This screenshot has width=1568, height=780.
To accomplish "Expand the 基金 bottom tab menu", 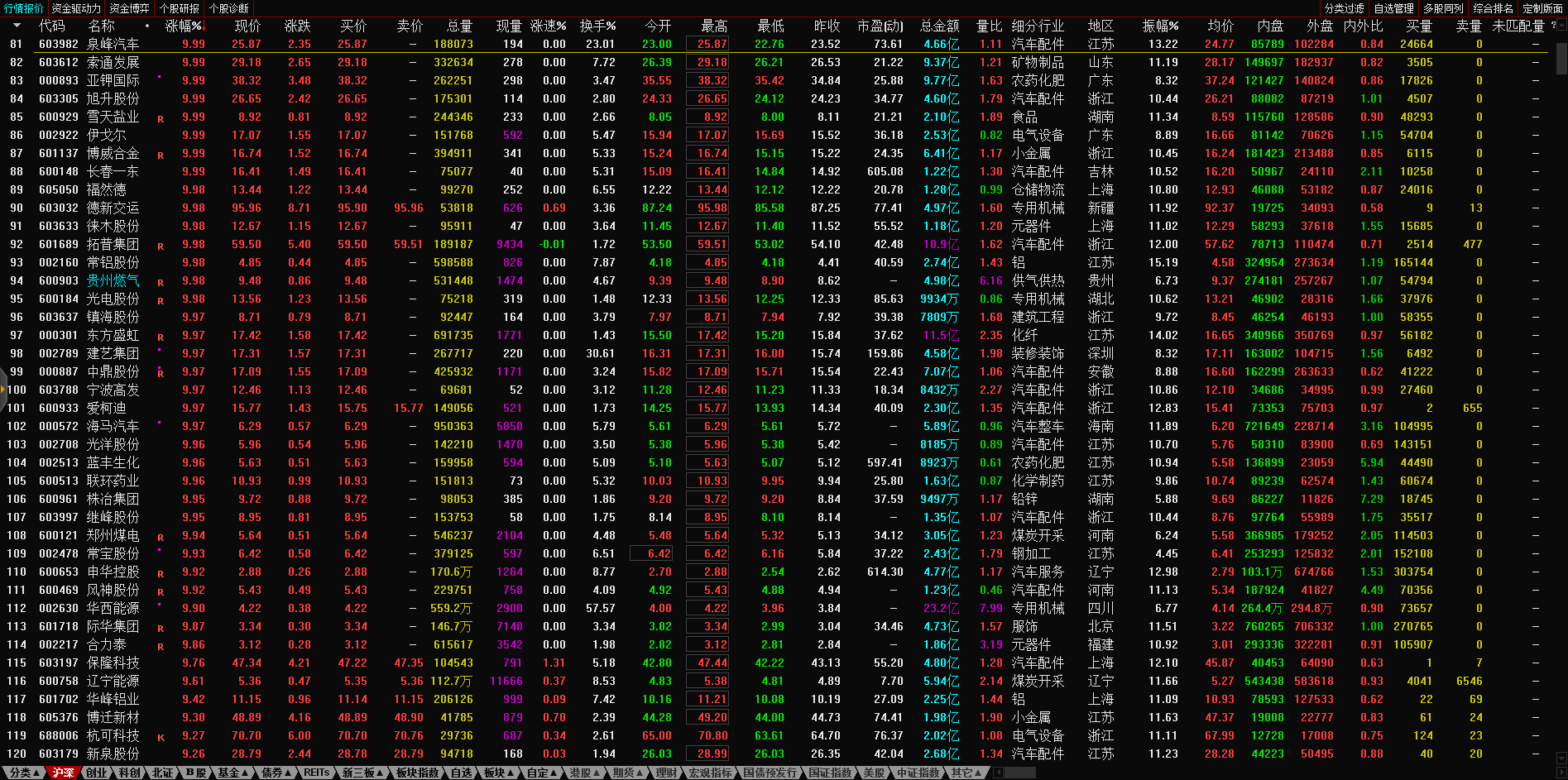I will (x=233, y=773).
